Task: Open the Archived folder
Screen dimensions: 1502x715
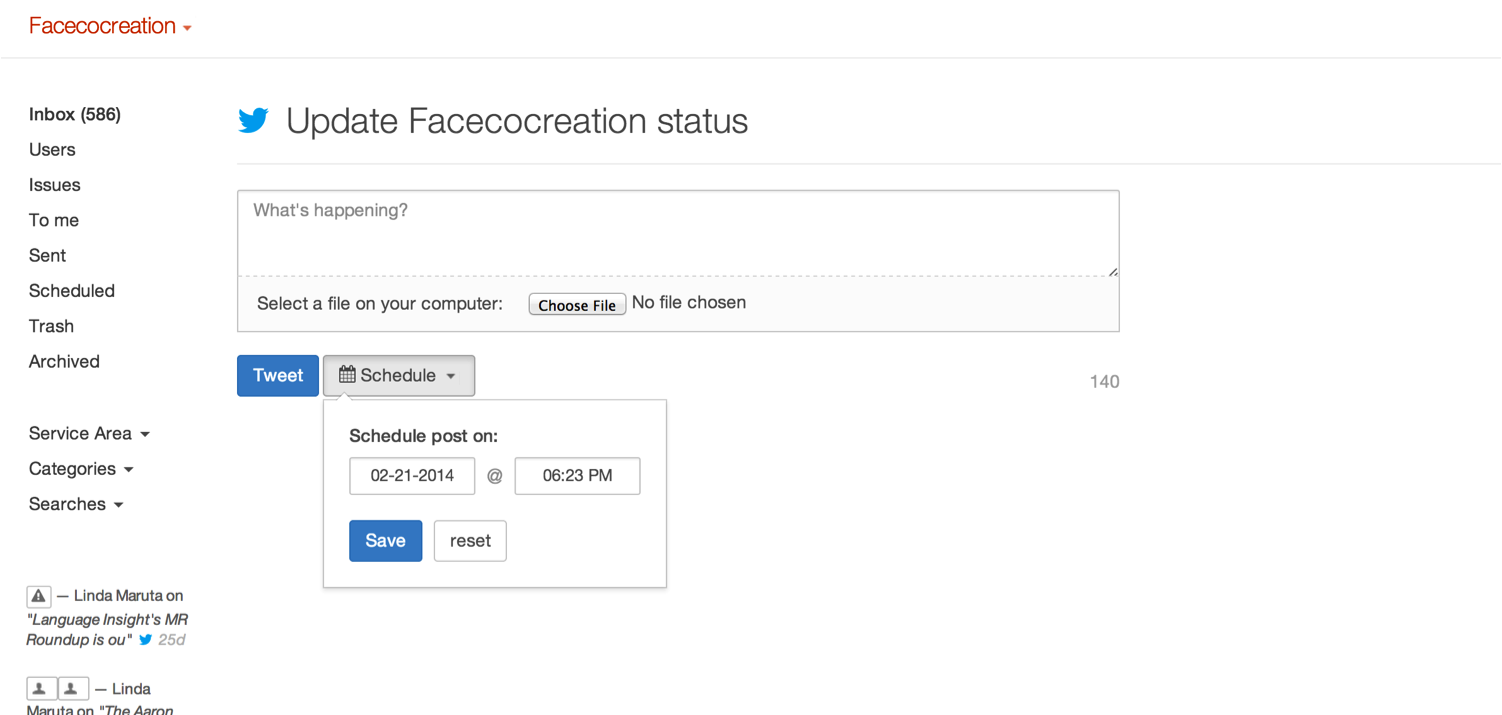Action: coord(64,361)
